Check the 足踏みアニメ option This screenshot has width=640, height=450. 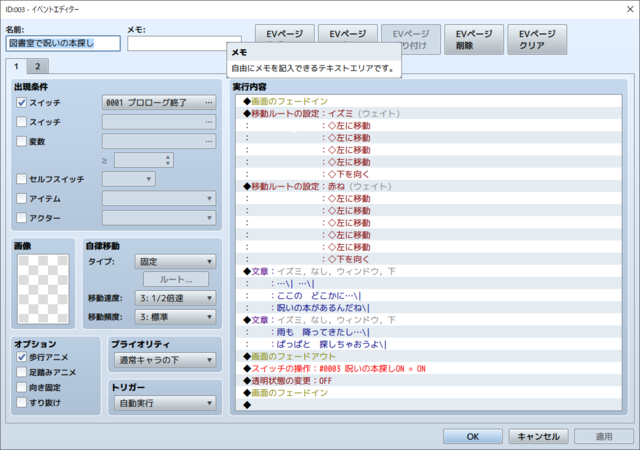(22, 372)
